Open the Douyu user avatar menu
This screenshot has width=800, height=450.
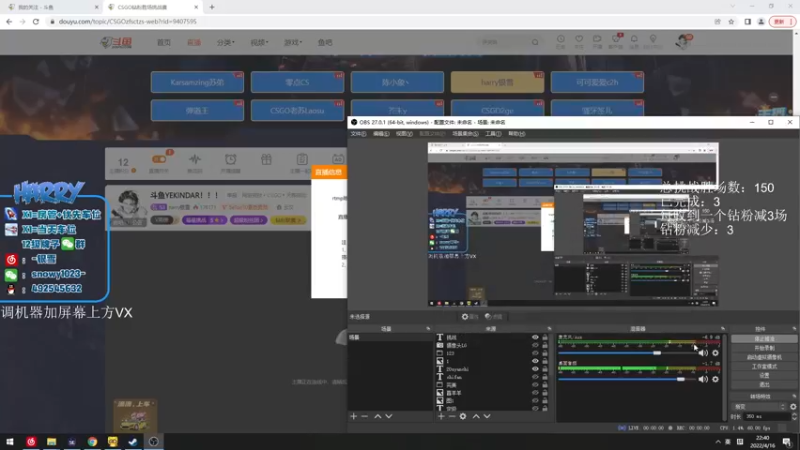coord(683,41)
